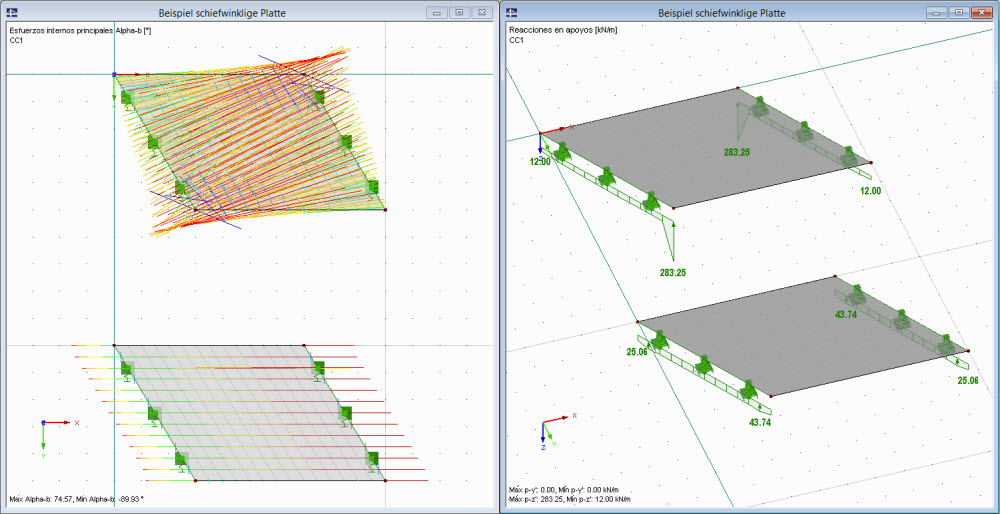This screenshot has width=1000, height=514.
Task: Click the 12.00 value beside the coordinate origin
Action: pyautogui.click(x=540, y=162)
